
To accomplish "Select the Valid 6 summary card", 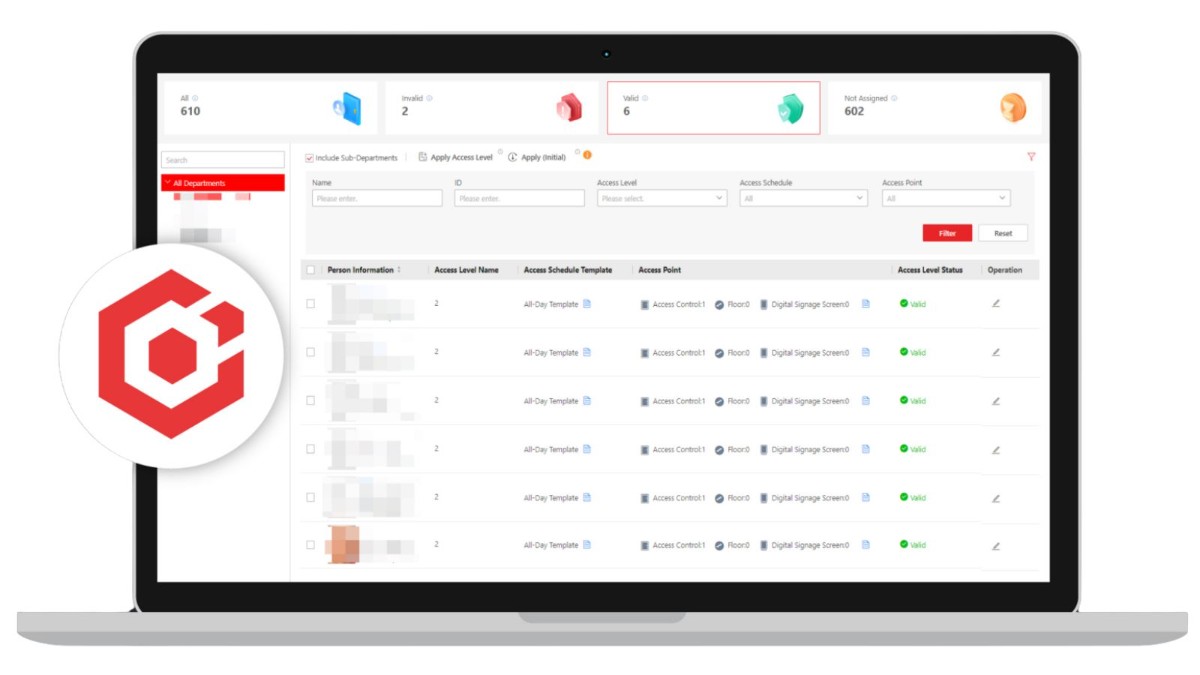I will (x=713, y=107).
